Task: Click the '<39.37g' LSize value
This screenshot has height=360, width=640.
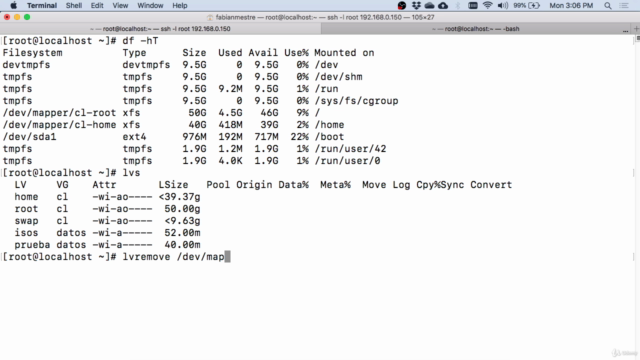Action: (180, 197)
